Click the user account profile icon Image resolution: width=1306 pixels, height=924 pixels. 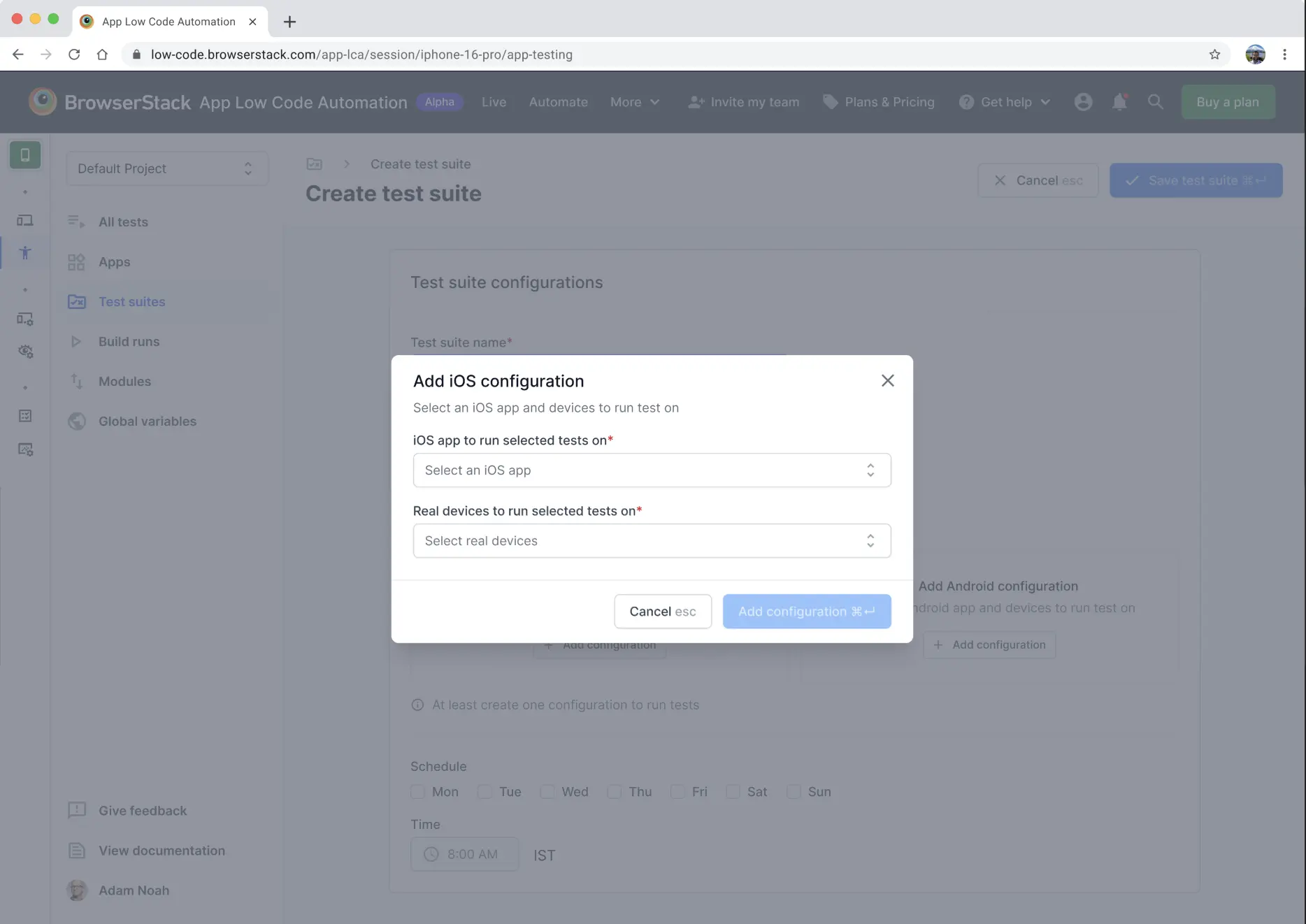[x=1083, y=102]
